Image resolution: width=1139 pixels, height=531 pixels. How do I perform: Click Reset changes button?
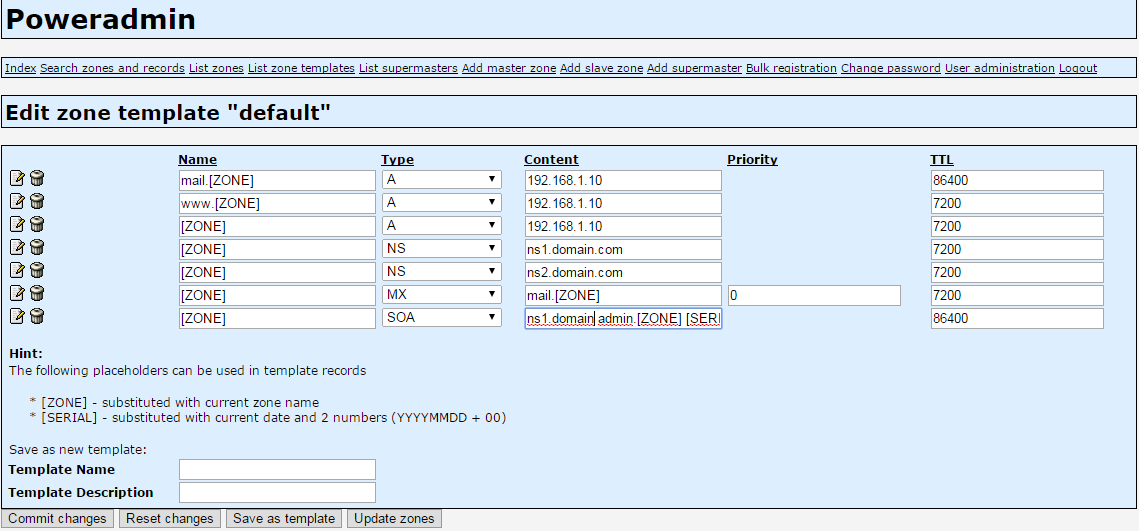(170, 519)
